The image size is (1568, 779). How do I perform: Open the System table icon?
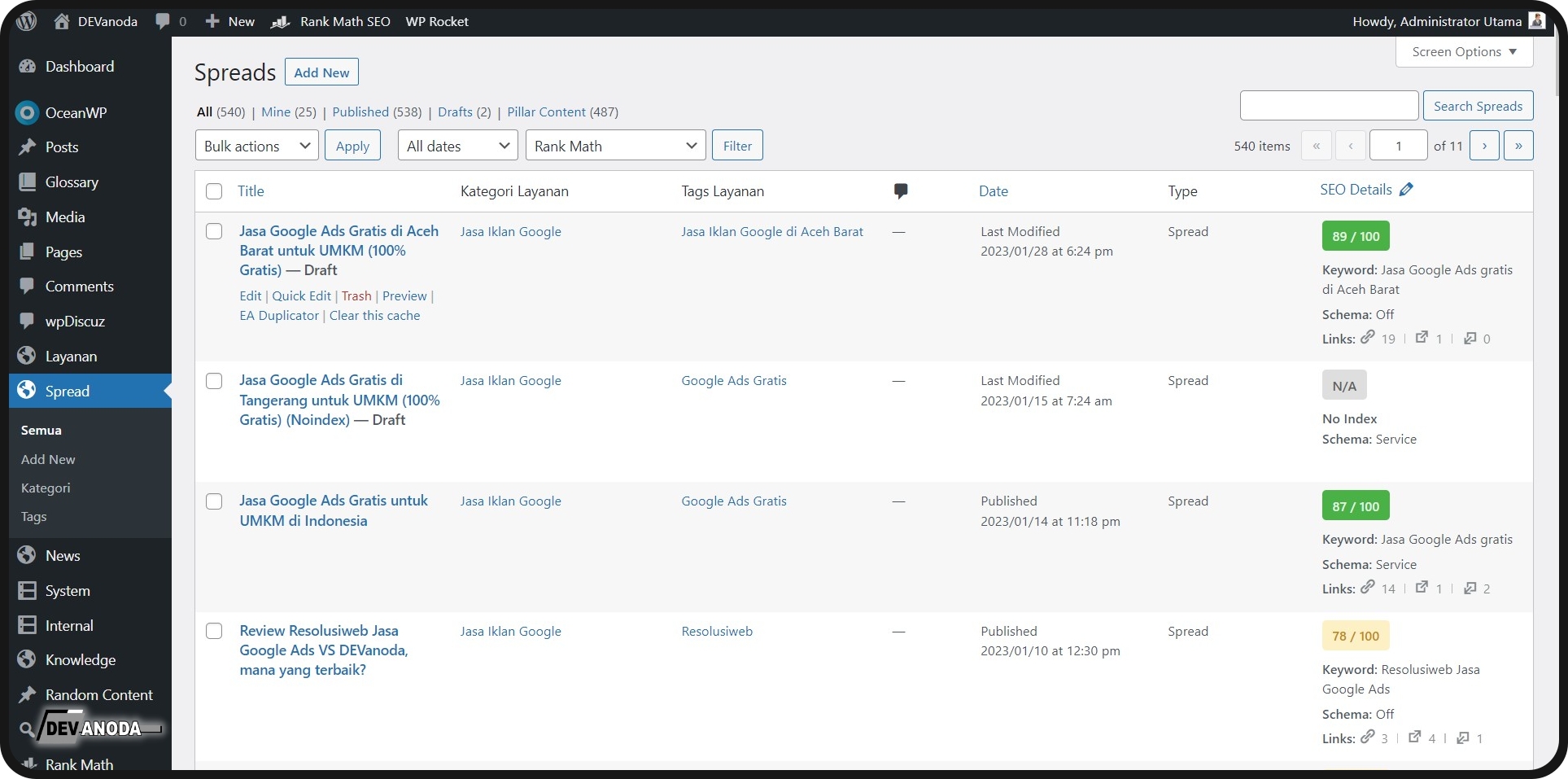click(x=27, y=591)
